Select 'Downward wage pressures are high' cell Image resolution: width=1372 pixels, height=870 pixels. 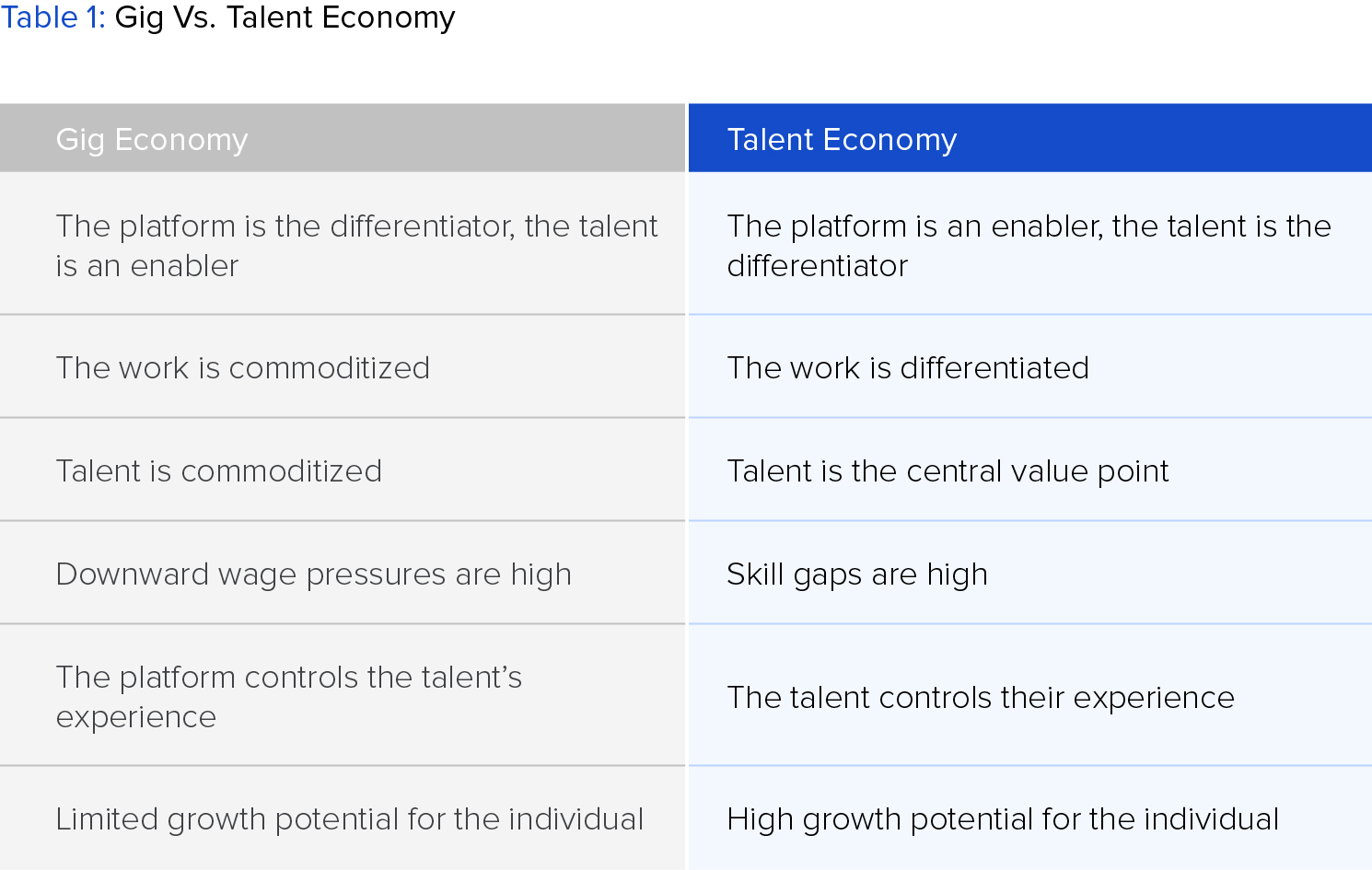click(x=313, y=574)
